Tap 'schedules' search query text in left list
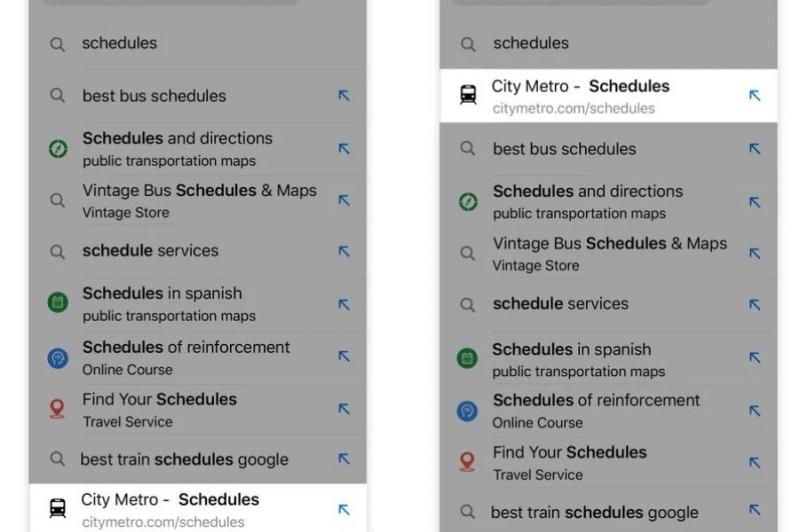The width and height of the screenshot is (800, 532). (x=119, y=43)
